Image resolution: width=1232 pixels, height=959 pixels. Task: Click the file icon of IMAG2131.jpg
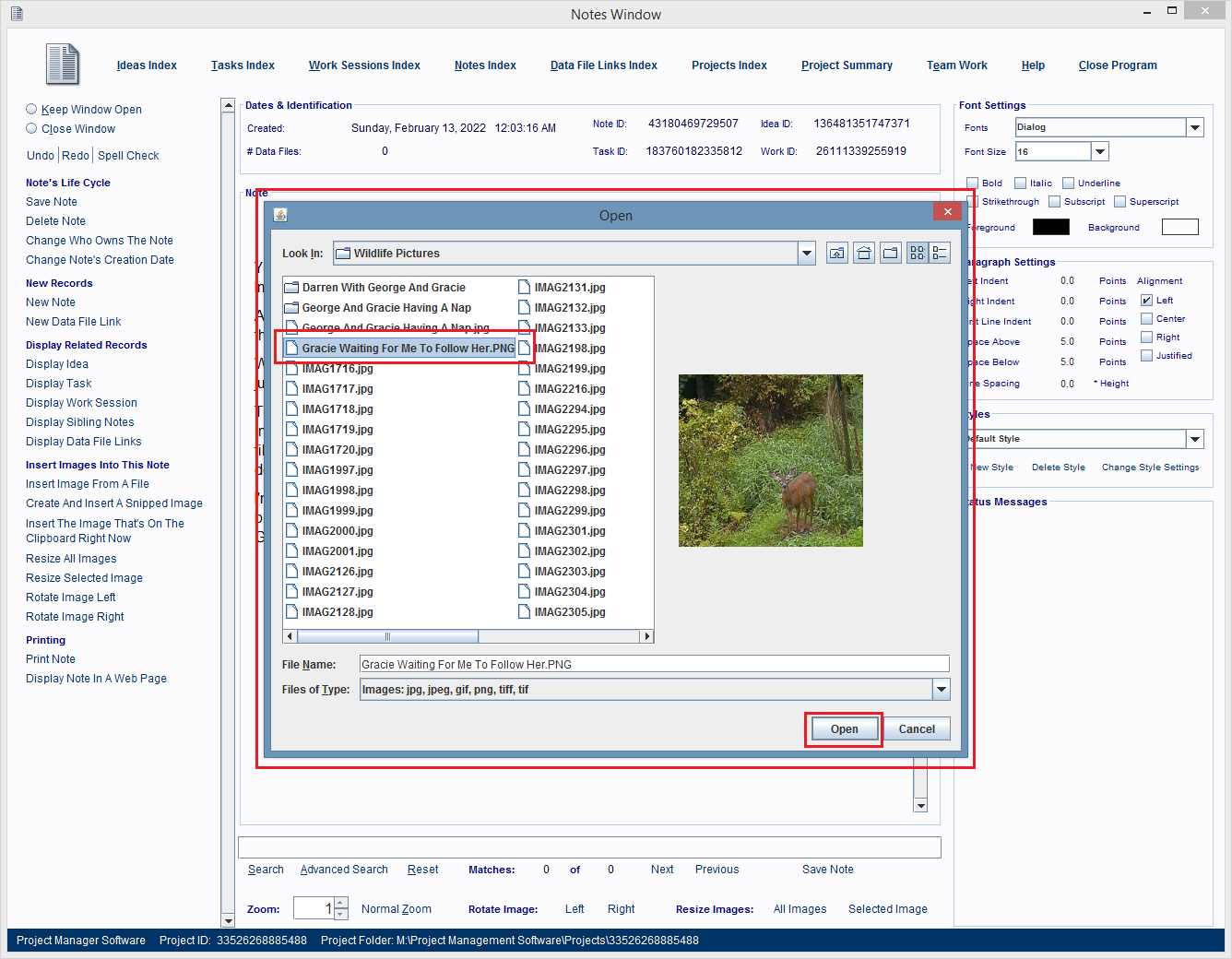[524, 288]
